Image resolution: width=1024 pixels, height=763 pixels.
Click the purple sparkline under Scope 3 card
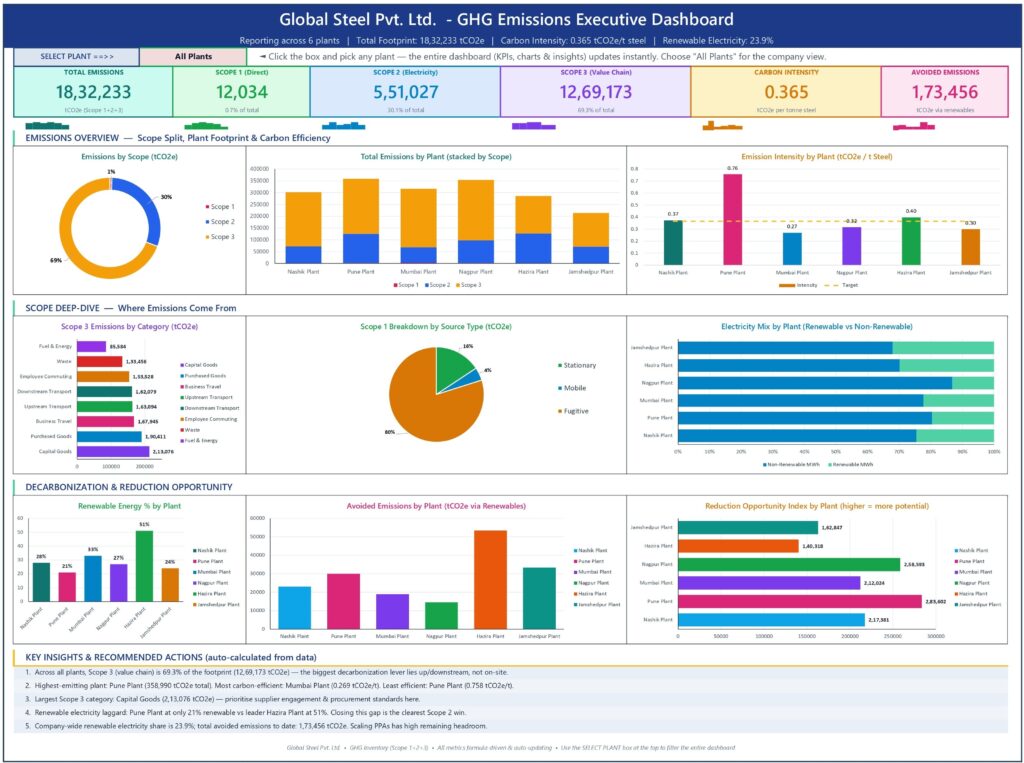534,125
